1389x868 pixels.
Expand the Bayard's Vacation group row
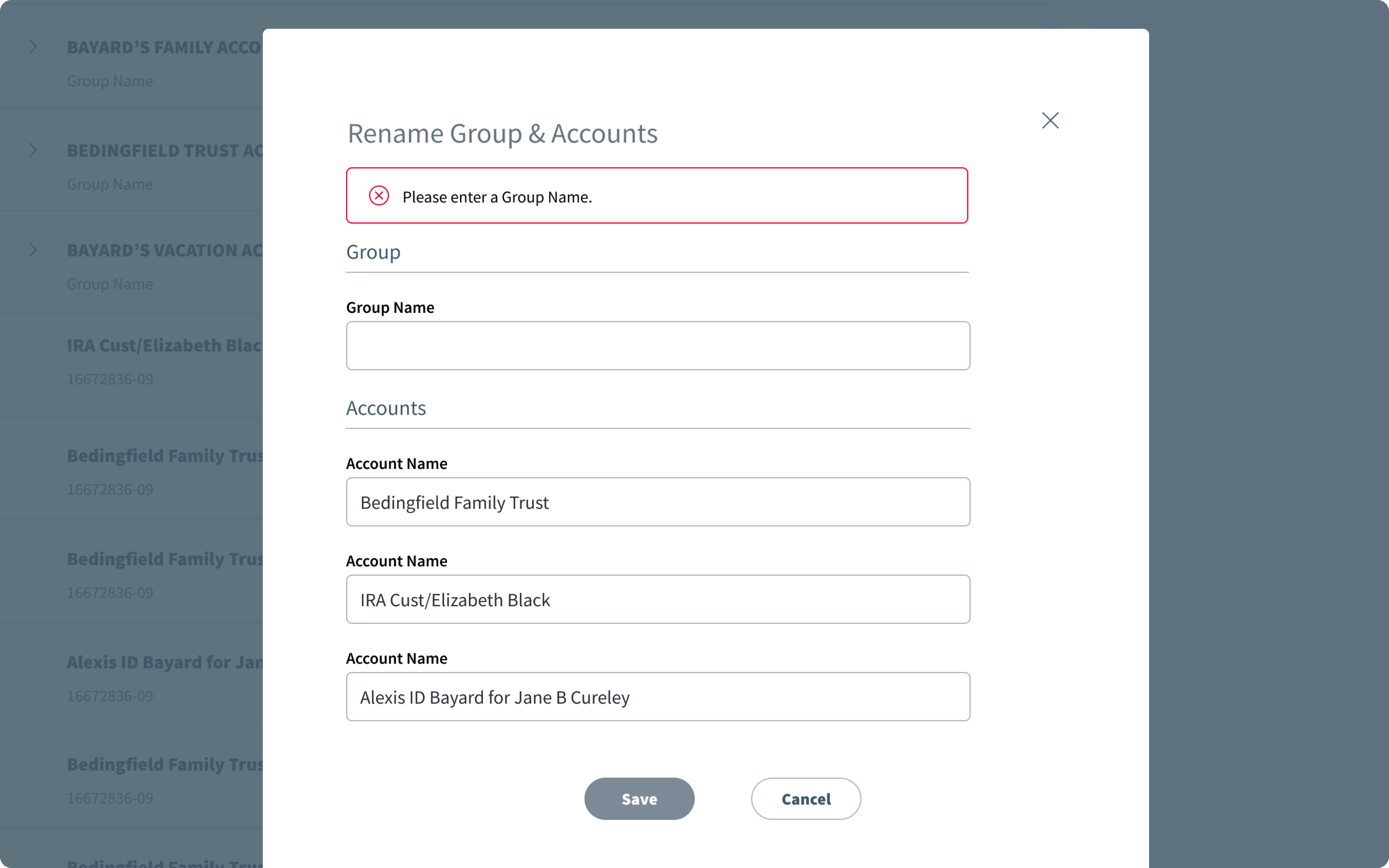[x=33, y=250]
